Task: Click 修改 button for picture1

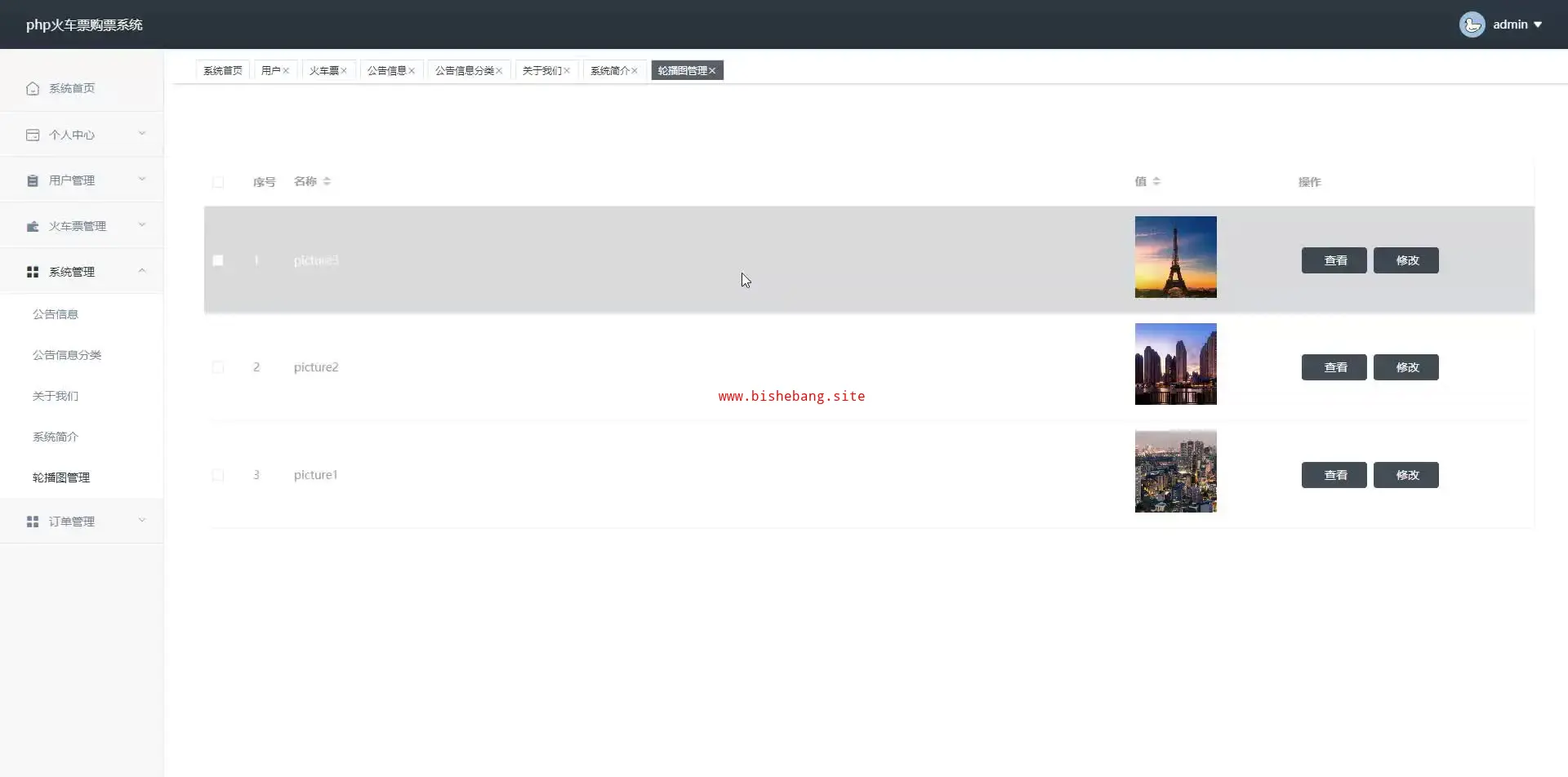Action: coord(1406,475)
